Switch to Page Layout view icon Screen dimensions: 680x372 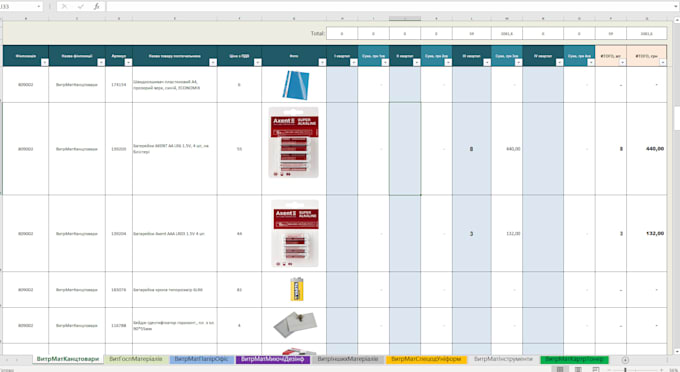click(578, 369)
